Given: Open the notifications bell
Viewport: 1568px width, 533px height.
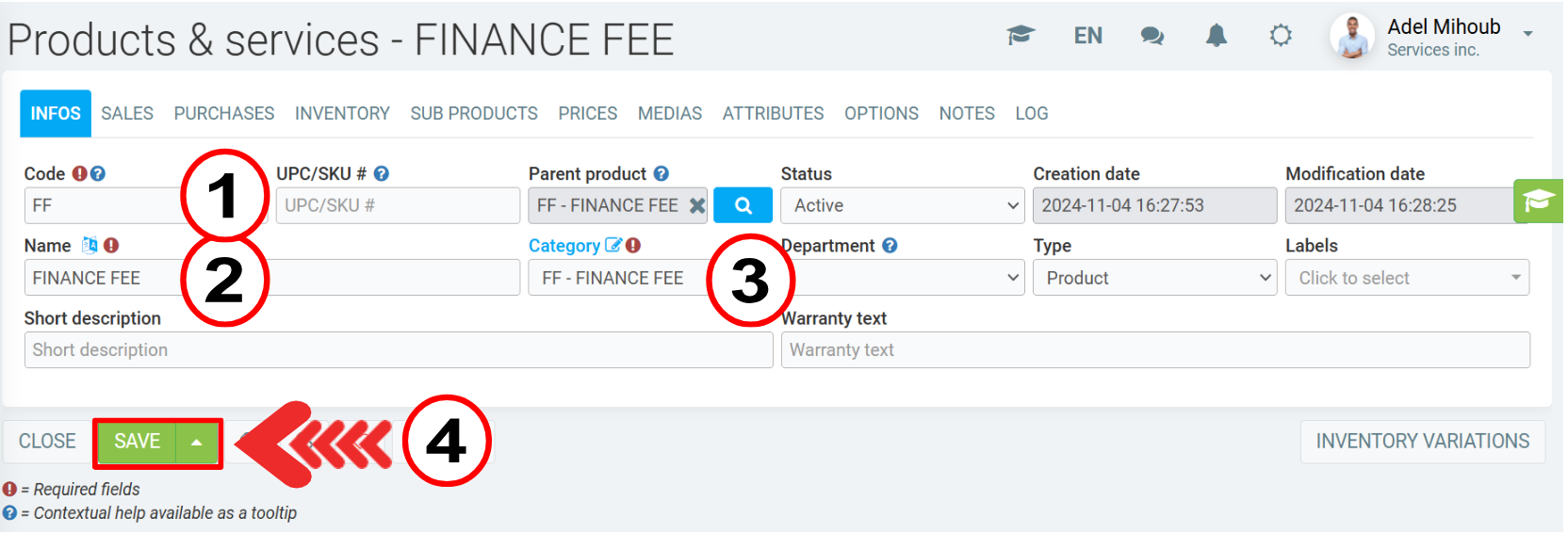Looking at the screenshot, I should [1217, 36].
